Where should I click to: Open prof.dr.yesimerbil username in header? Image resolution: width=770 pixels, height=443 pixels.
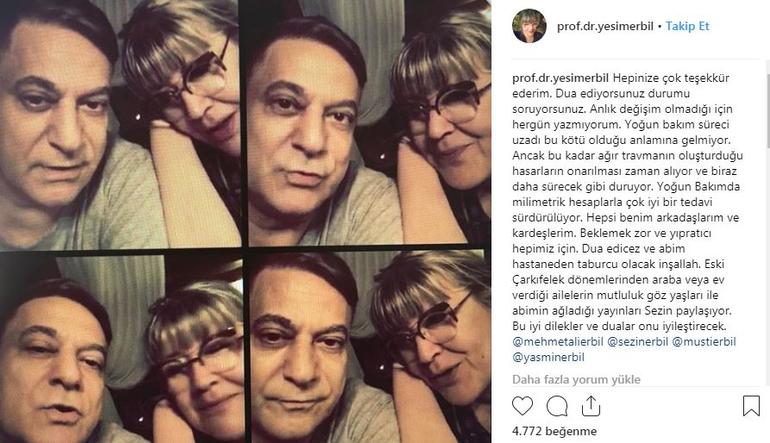point(605,26)
